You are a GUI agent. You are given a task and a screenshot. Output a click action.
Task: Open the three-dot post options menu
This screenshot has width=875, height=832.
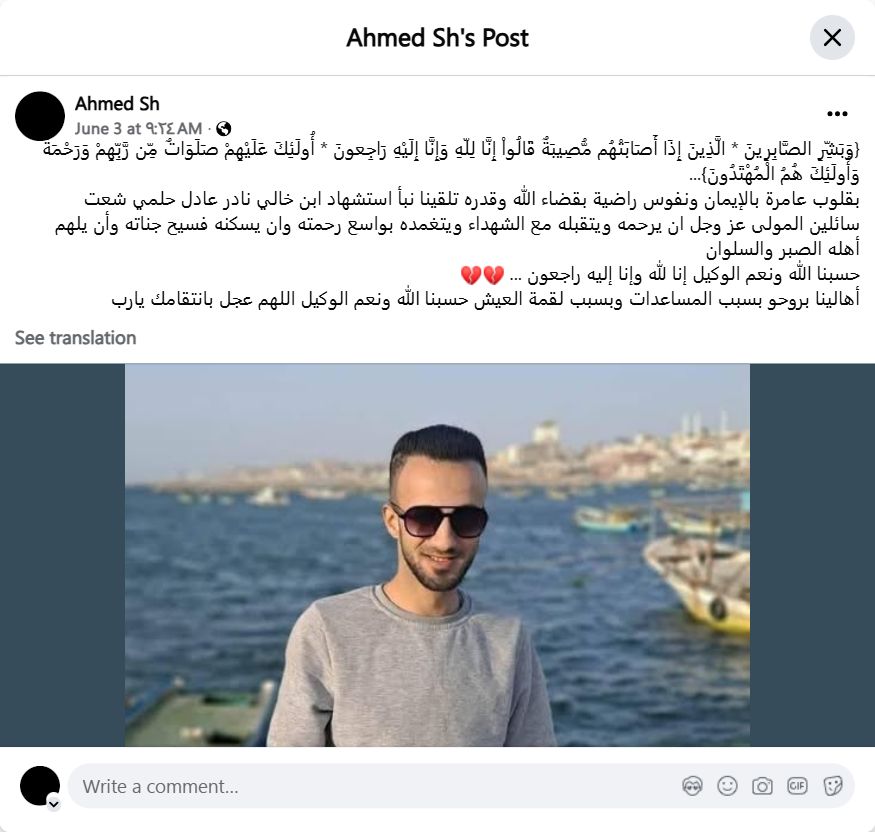point(837,114)
